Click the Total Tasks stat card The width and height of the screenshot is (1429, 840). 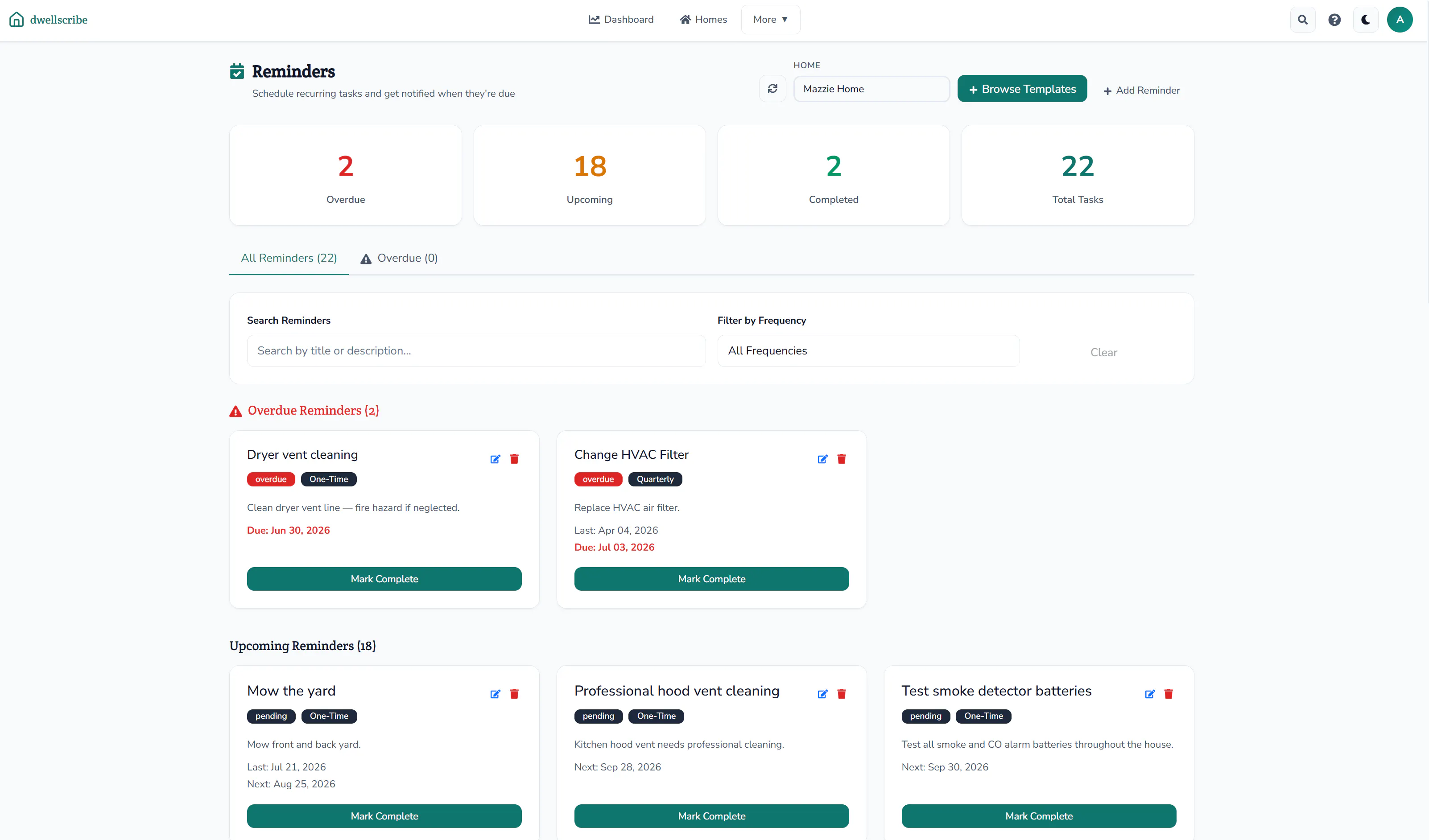tap(1078, 175)
